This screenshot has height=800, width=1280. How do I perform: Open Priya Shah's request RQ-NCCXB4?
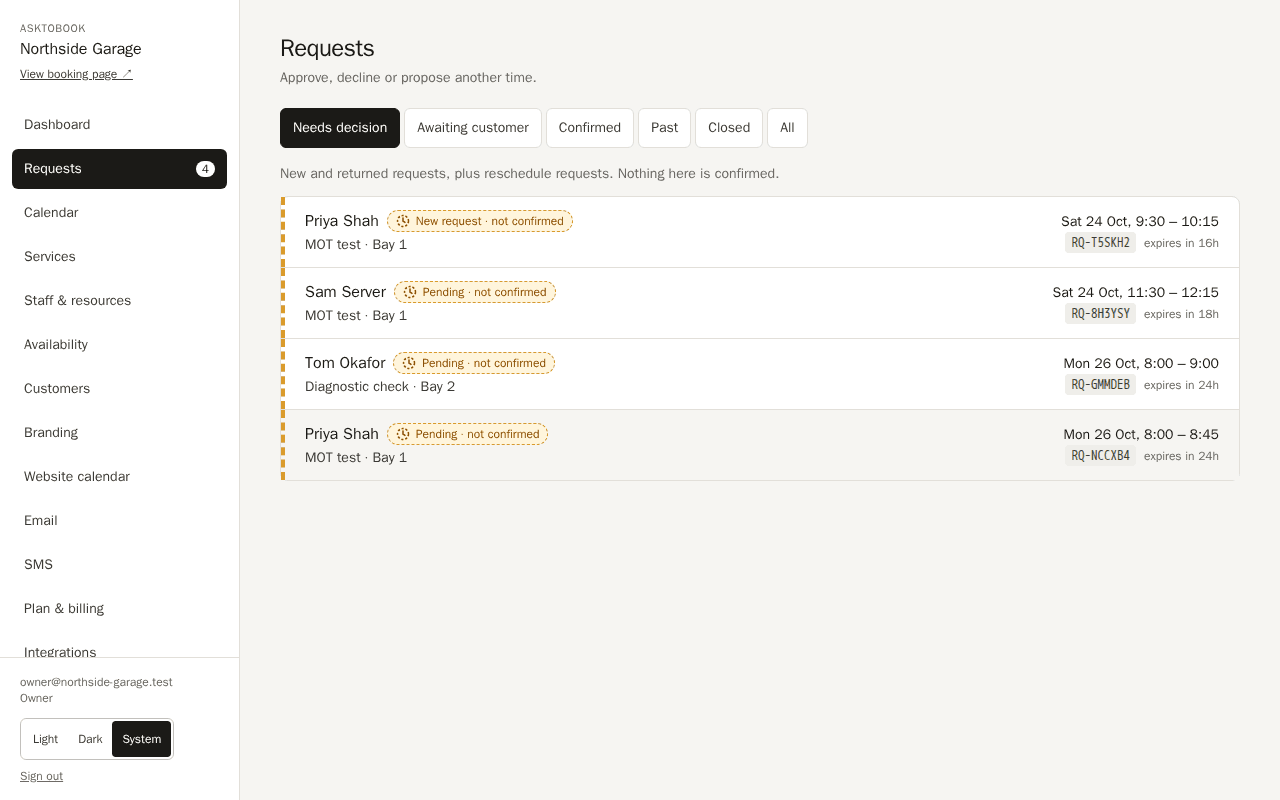pyautogui.click(x=760, y=445)
